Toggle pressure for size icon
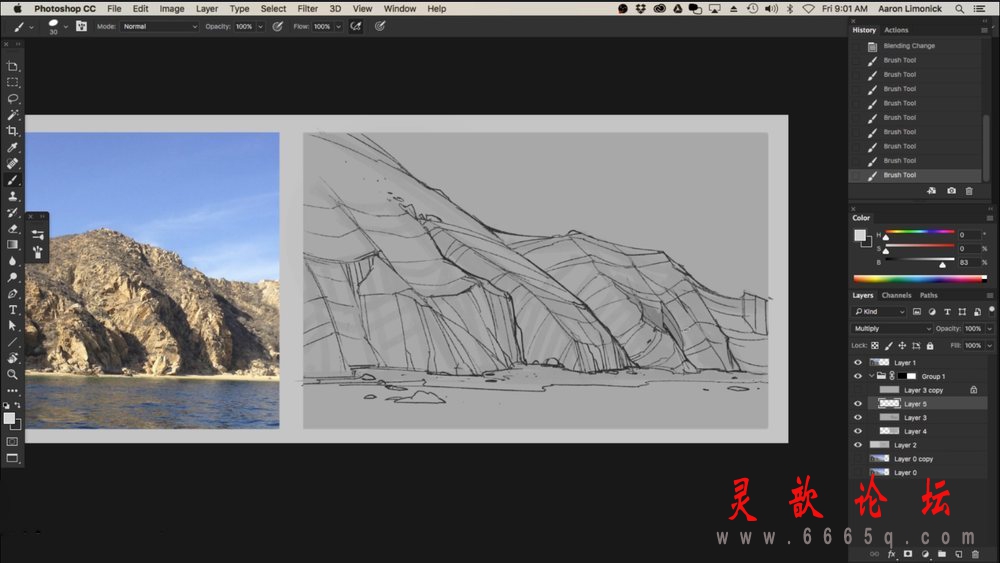The height and width of the screenshot is (563, 1000). pyautogui.click(x=380, y=26)
